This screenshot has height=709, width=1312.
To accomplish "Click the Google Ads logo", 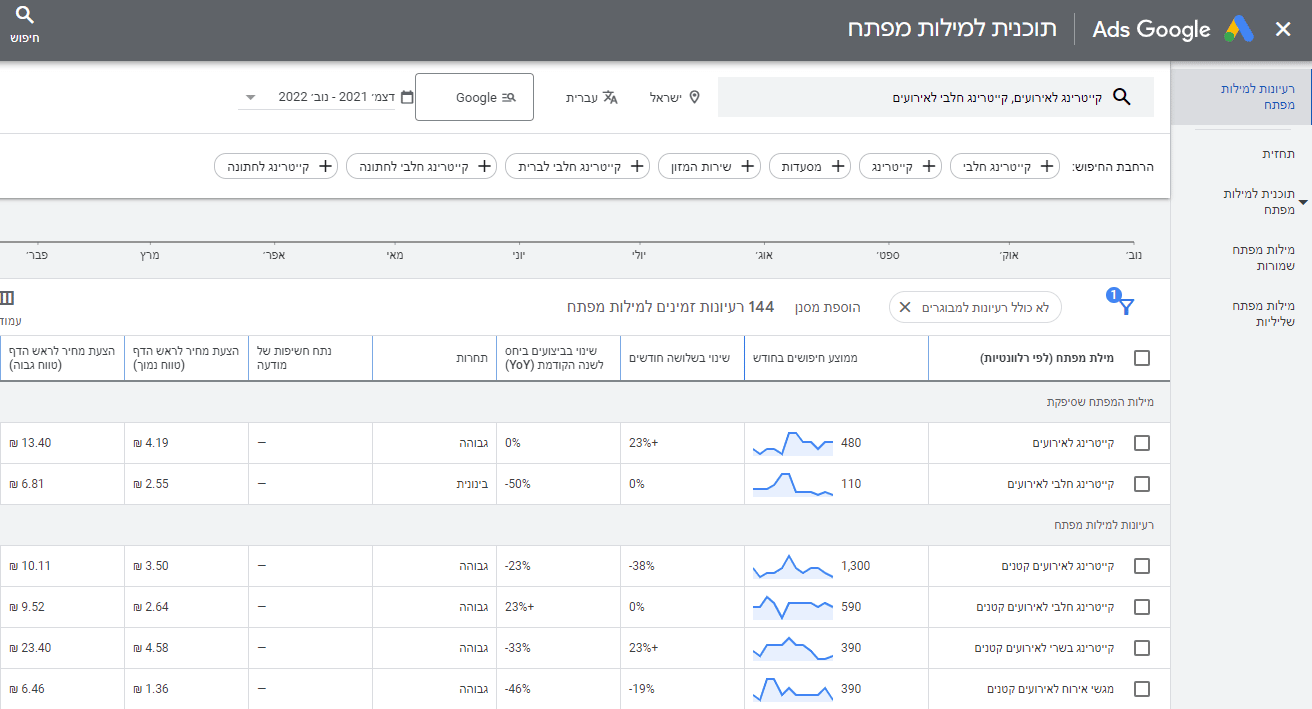I will point(1239,29).
